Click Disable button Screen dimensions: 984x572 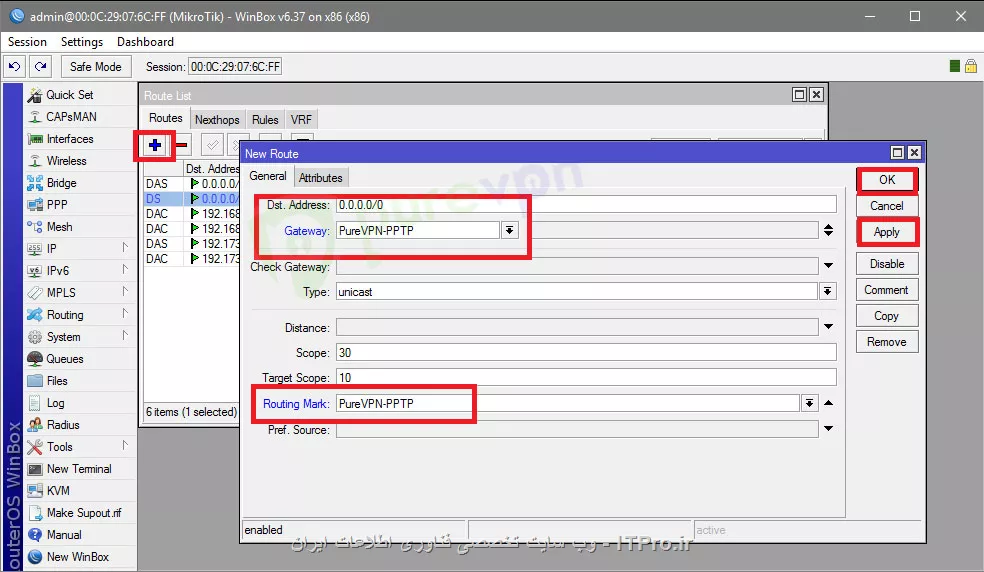887,264
